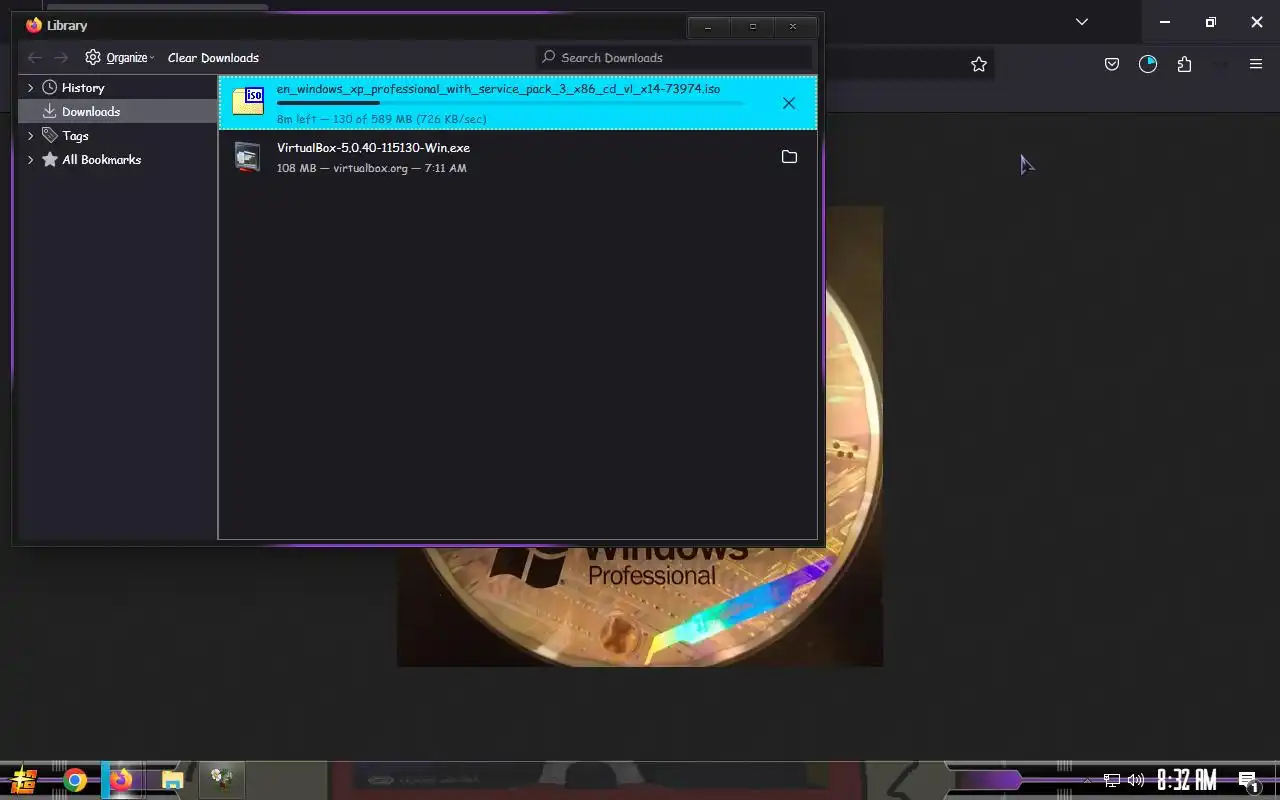The height and width of the screenshot is (800, 1280).
Task: Click the VirtualBox-5.0.40-115130-Win.exe filename
Action: [x=373, y=148]
